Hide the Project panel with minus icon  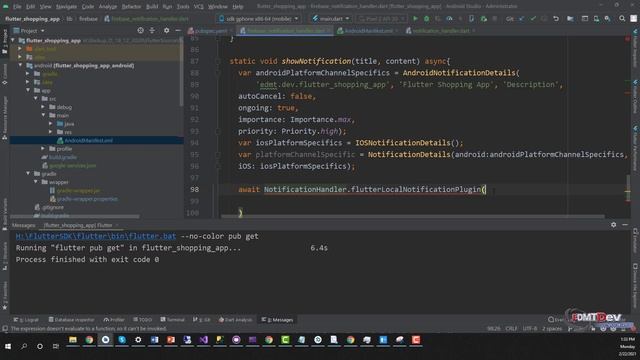click(178, 31)
